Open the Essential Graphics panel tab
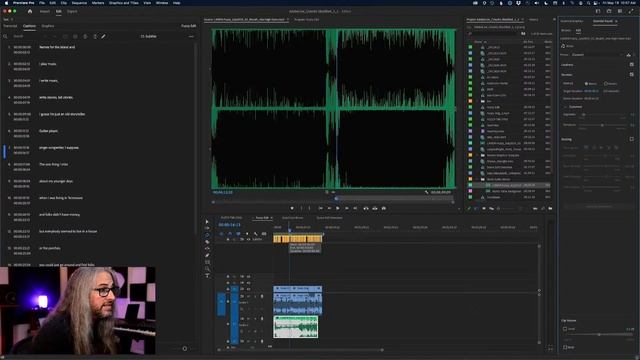Viewport: 640px width, 360px height. point(572,21)
